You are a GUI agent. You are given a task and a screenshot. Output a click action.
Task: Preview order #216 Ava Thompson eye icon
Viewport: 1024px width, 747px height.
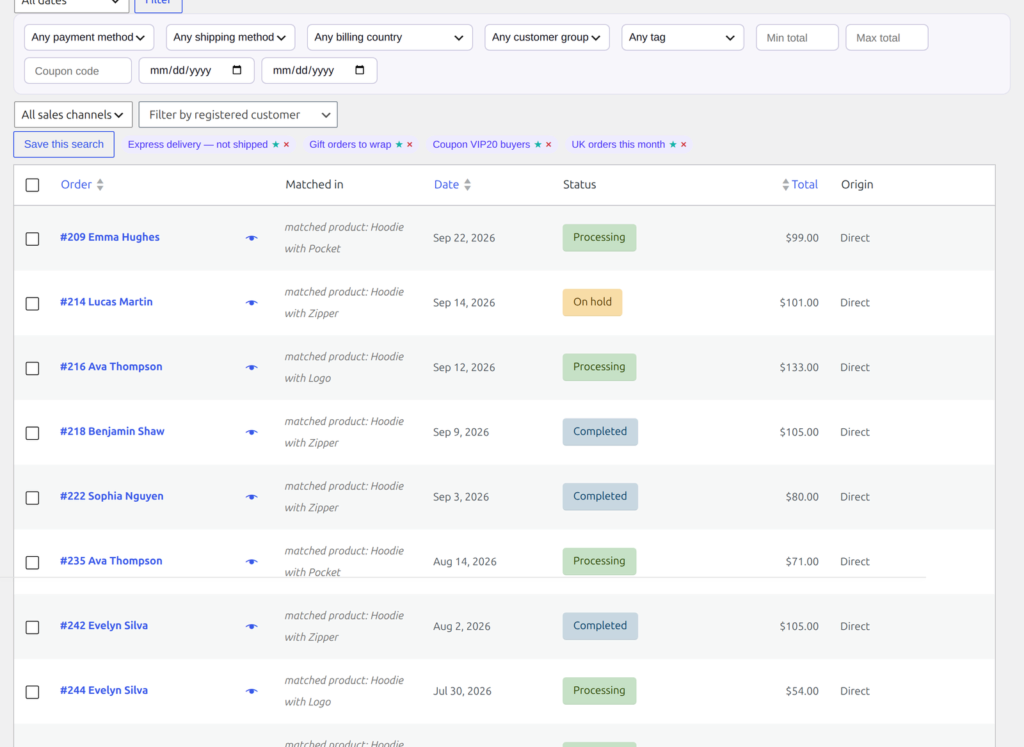(251, 368)
